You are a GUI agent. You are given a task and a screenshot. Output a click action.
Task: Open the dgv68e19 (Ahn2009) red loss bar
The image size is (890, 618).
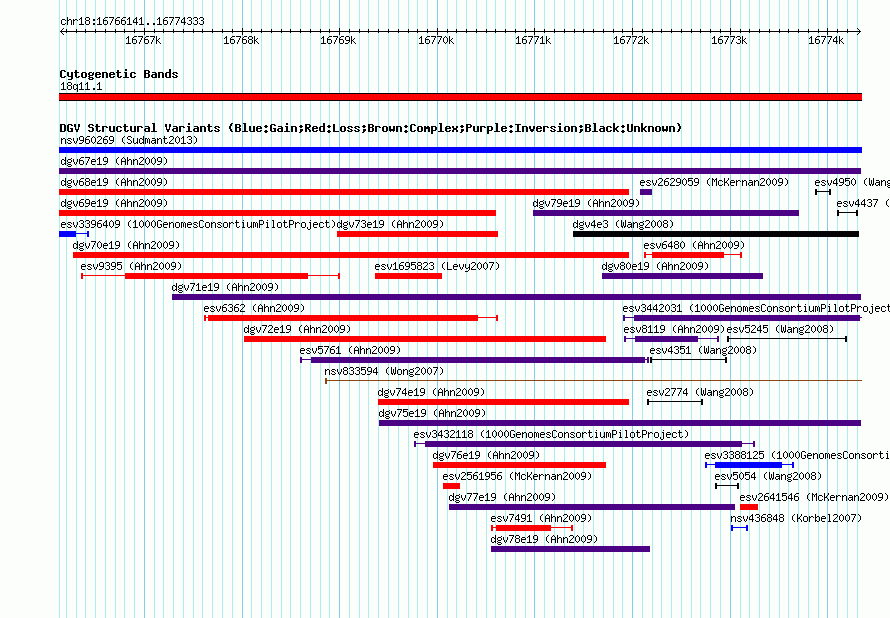coord(344,192)
